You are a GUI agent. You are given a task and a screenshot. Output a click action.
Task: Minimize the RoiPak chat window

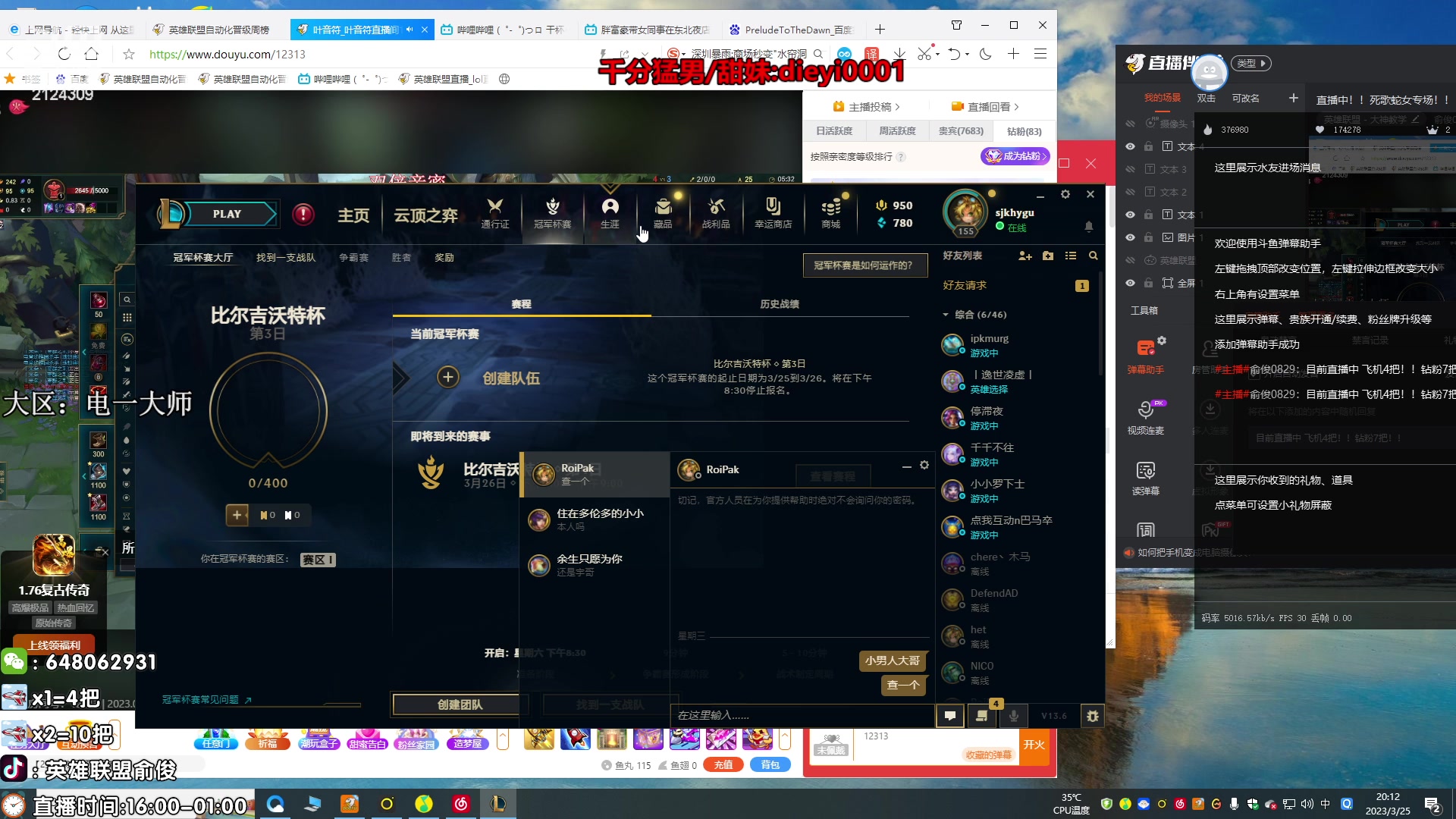[906, 466]
